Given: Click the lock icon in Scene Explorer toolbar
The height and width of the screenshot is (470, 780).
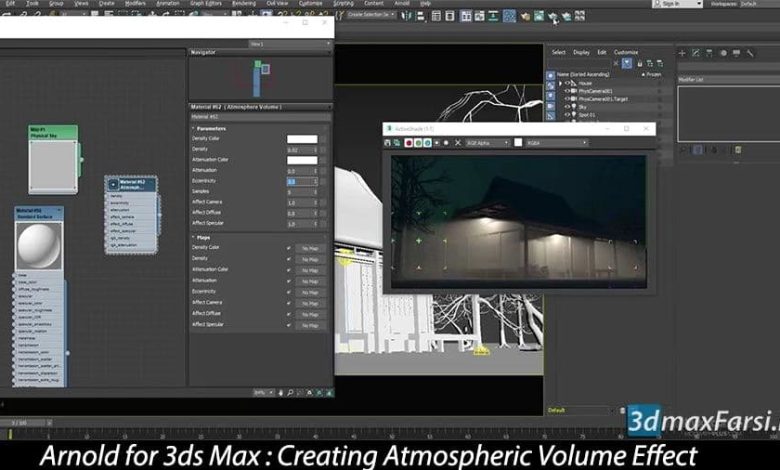Looking at the screenshot, I should coord(640,64).
